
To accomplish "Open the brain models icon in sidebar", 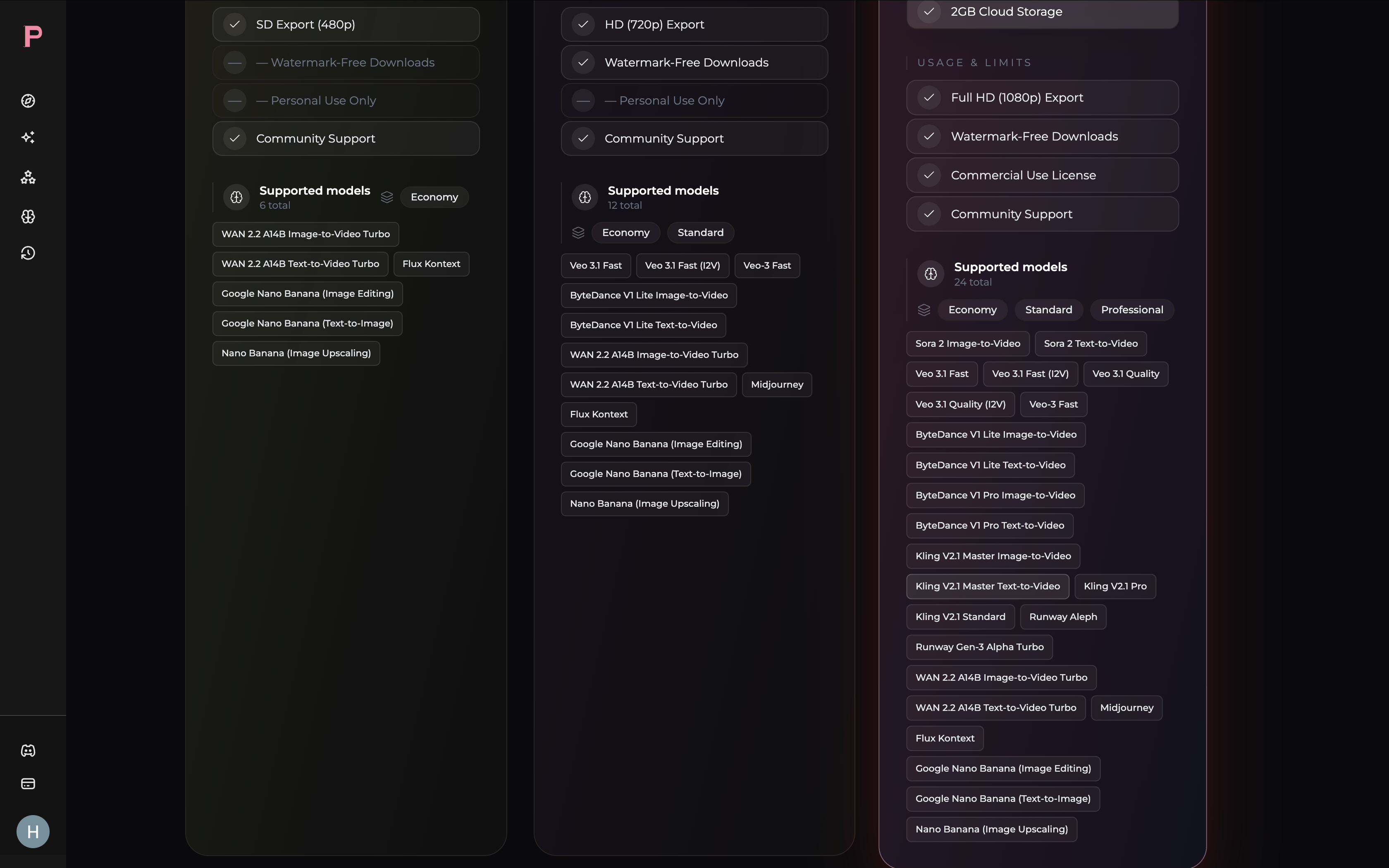I will [28, 217].
